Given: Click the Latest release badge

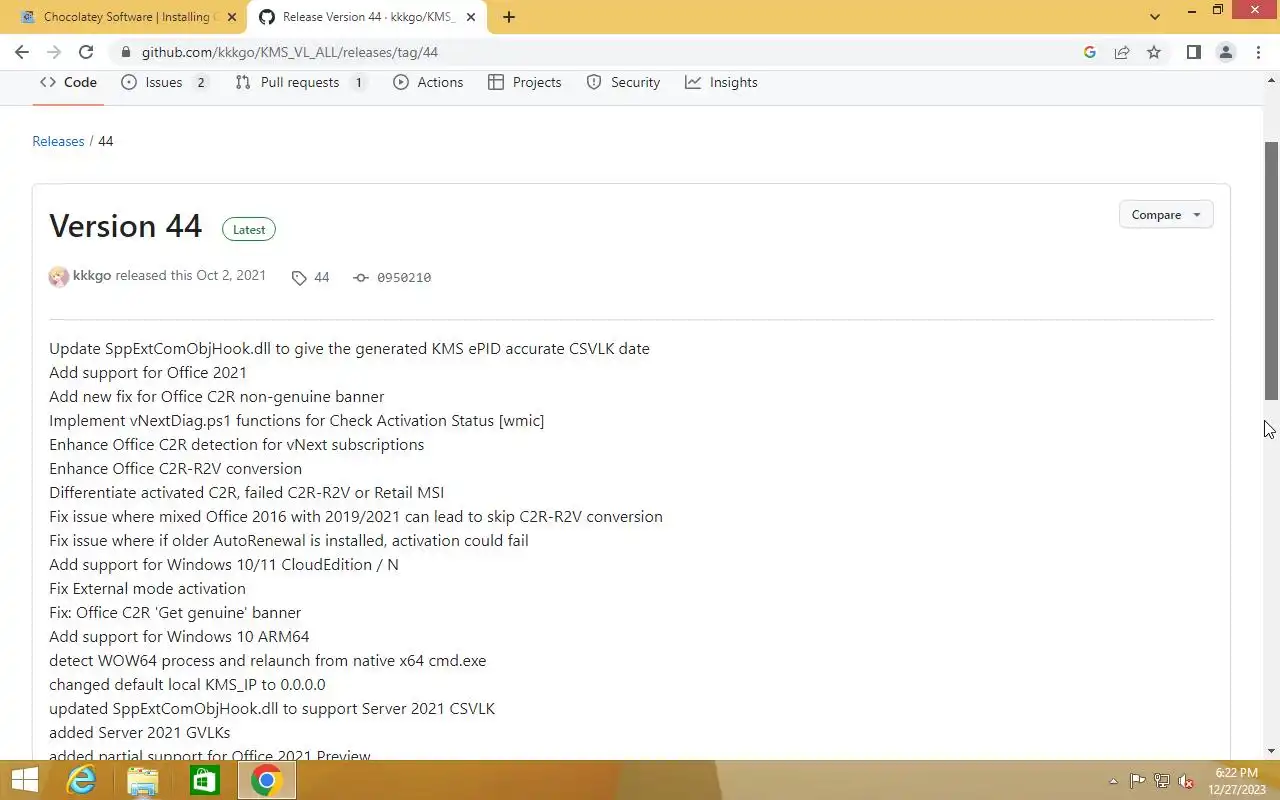Looking at the screenshot, I should [x=249, y=229].
